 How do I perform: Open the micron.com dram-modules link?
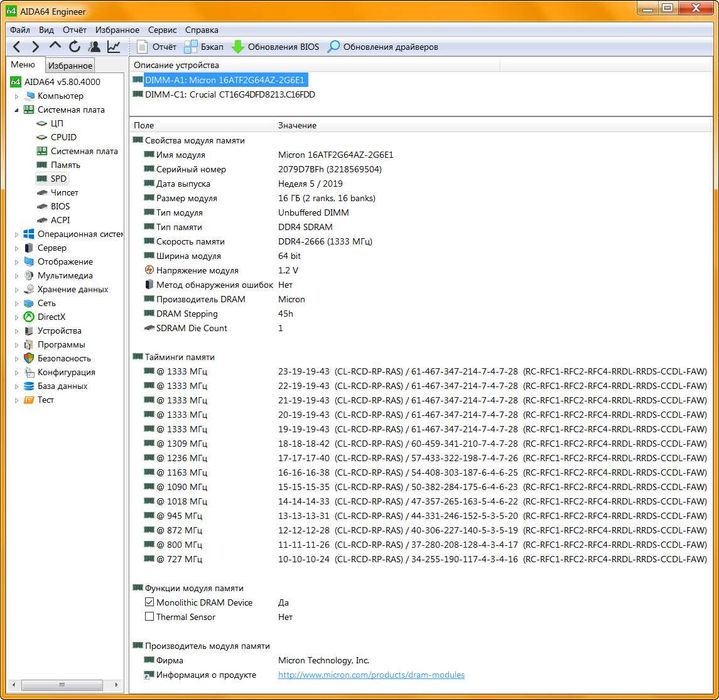pos(371,675)
